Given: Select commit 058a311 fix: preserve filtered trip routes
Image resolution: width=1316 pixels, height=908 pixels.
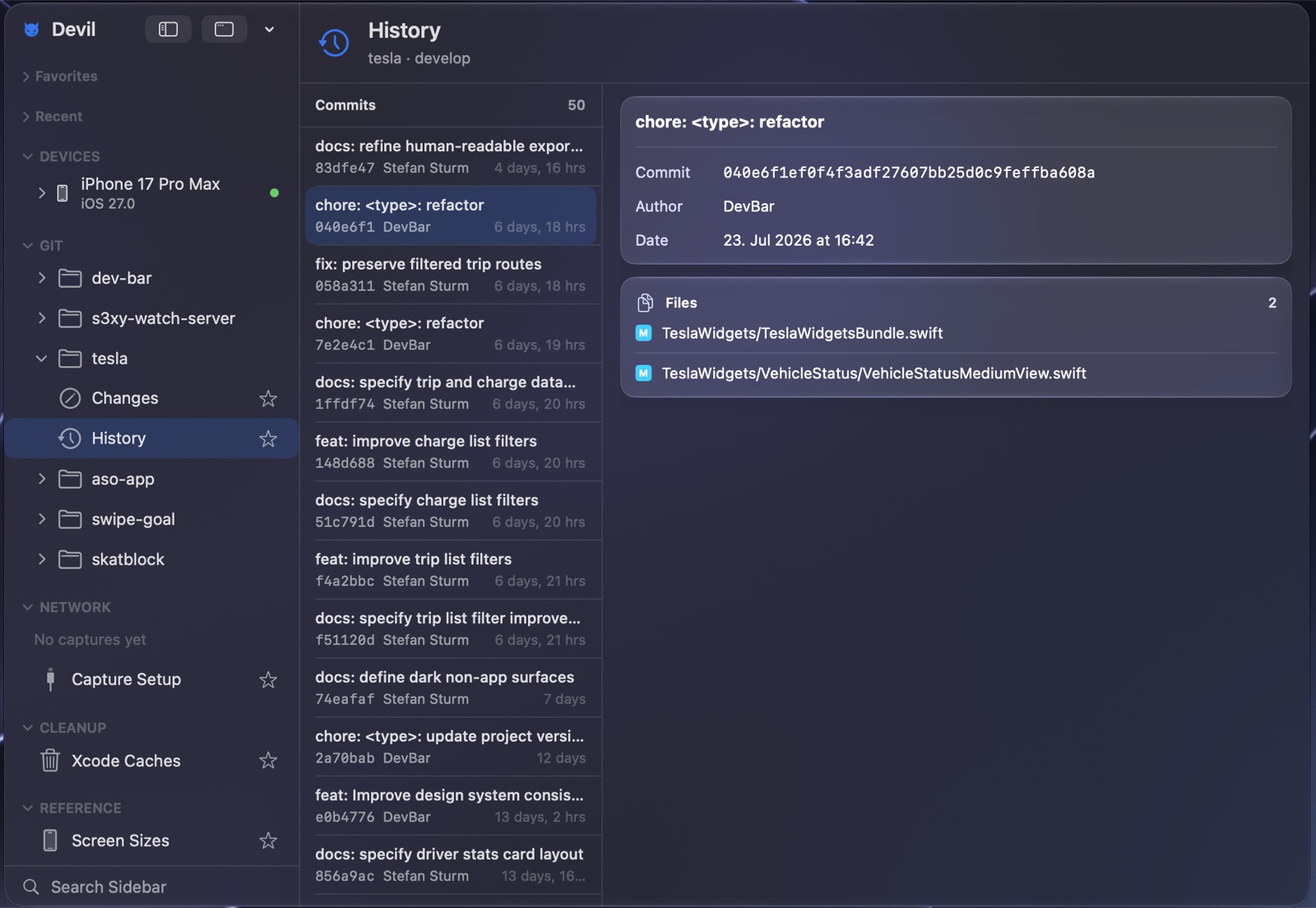Looking at the screenshot, I should pyautogui.click(x=451, y=275).
